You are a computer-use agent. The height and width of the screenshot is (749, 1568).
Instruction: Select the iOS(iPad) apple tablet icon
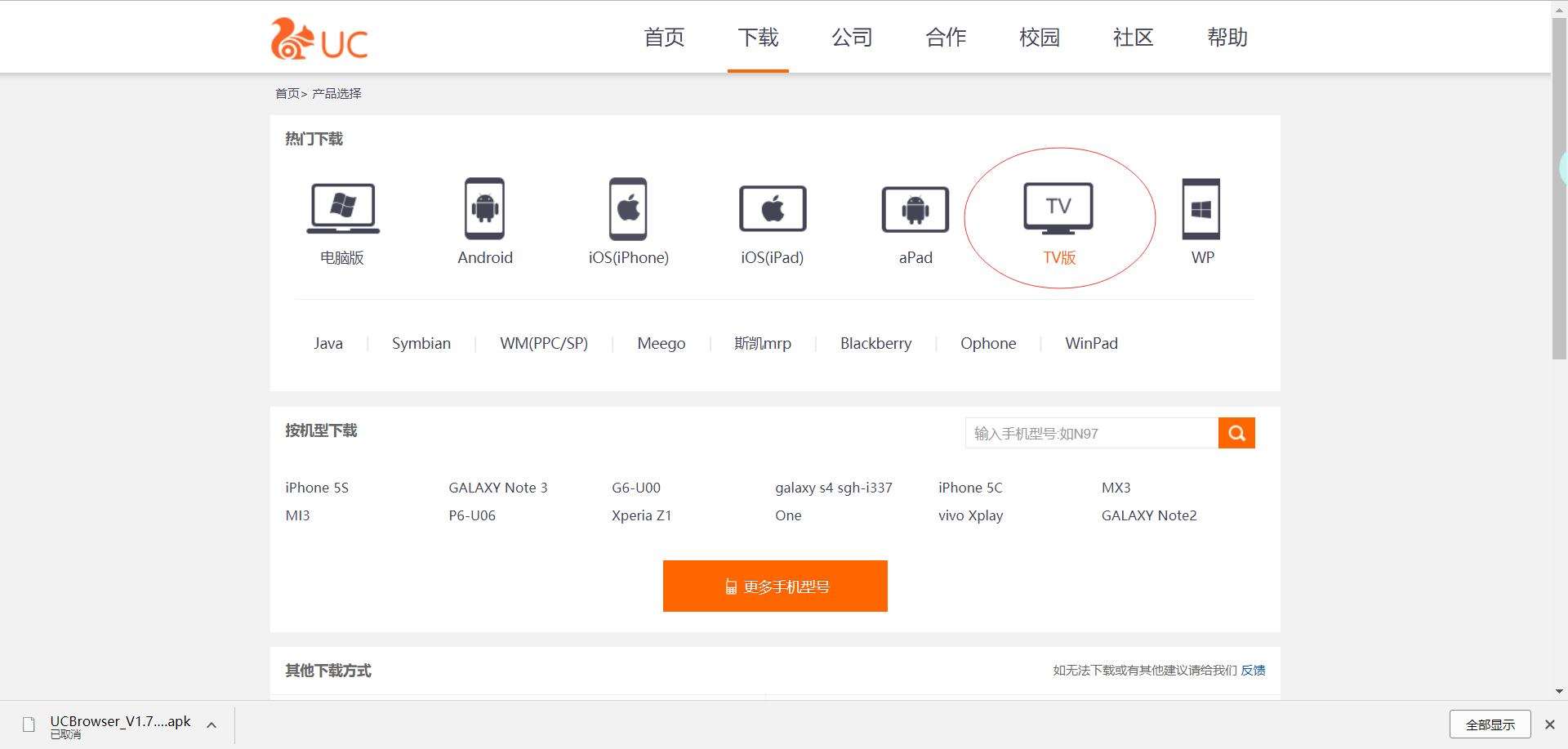[773, 208]
